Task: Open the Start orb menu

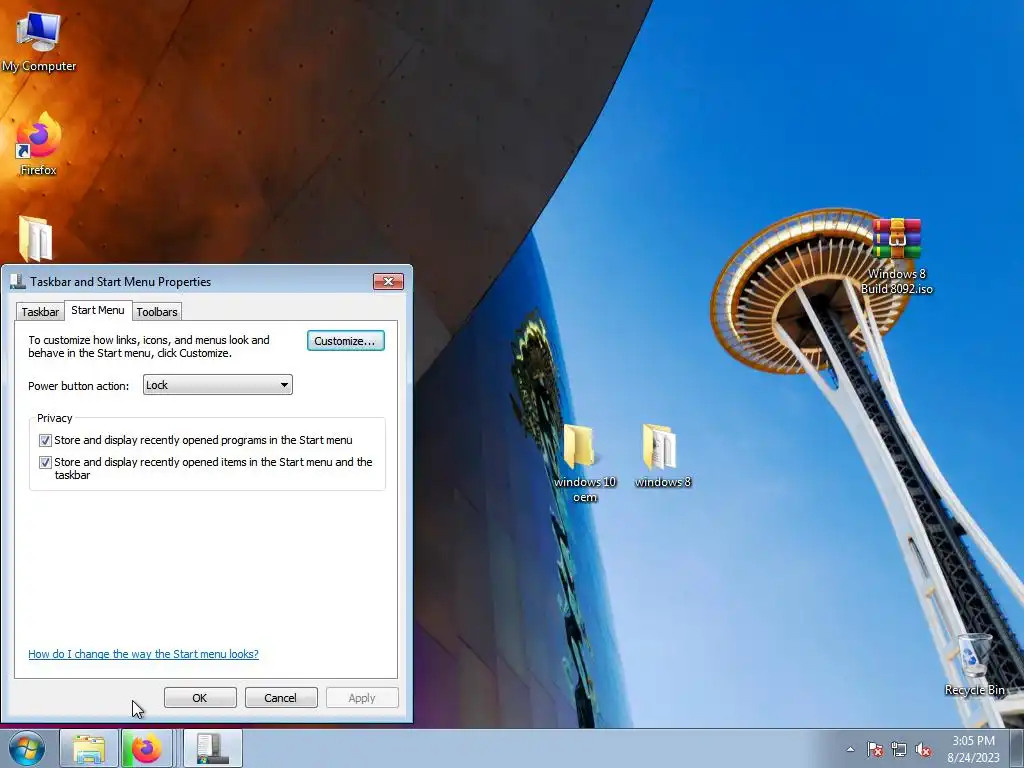Action: point(27,748)
